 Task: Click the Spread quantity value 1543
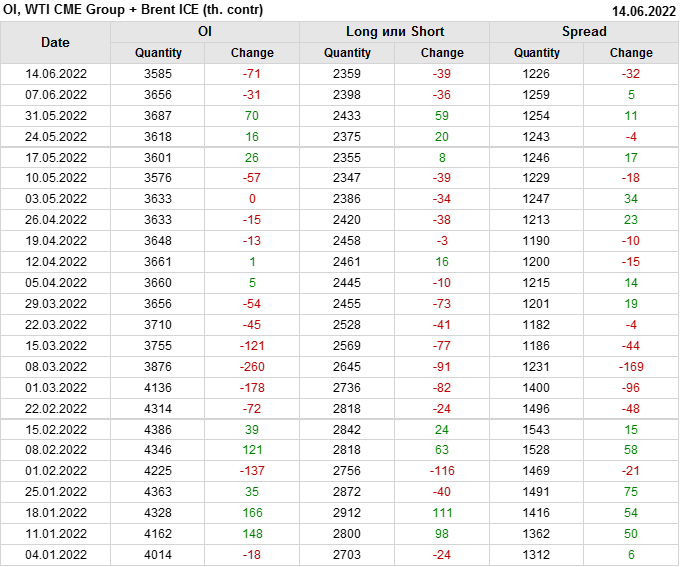(x=537, y=429)
